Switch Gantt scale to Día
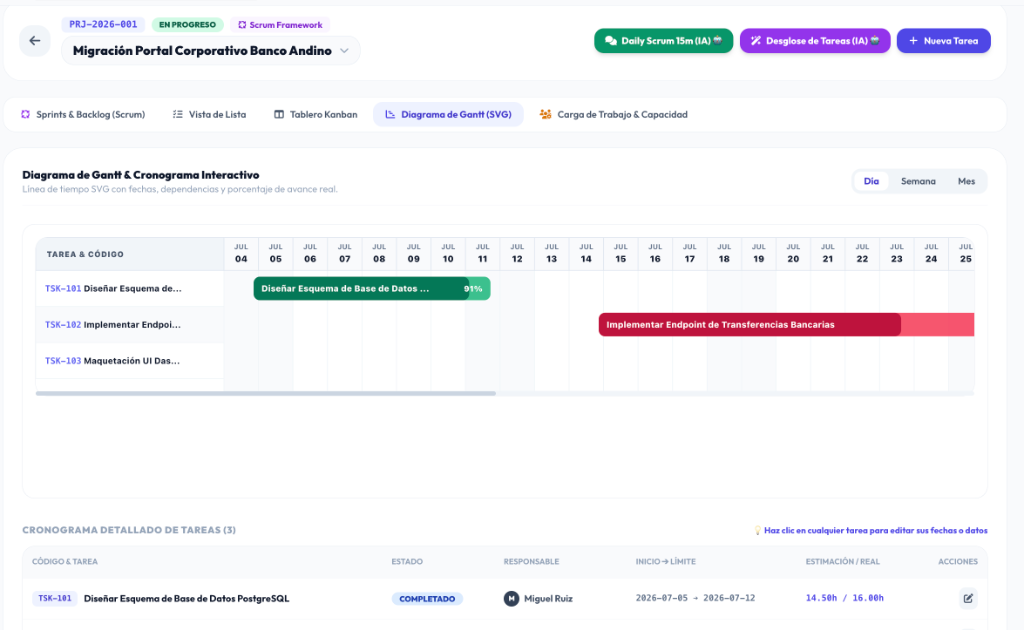The image size is (1024, 630). (x=871, y=181)
